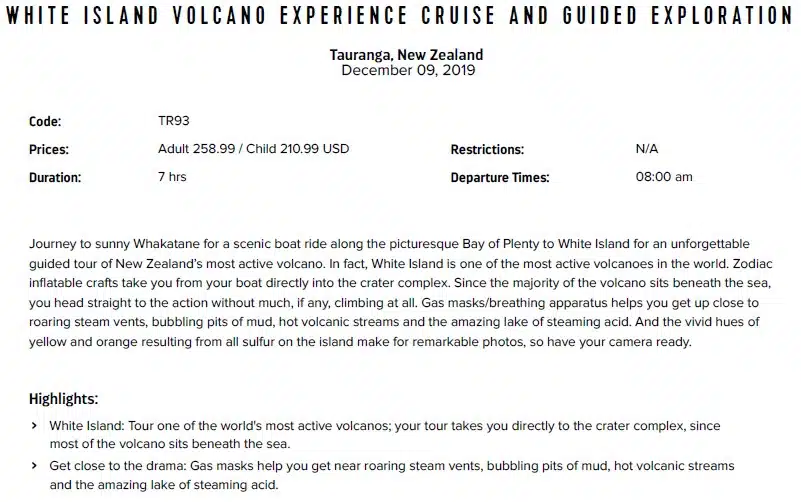Click the chevron beside the White Island highlight
The width and height of the screenshot is (801, 502).
pyautogui.click(x=33, y=426)
